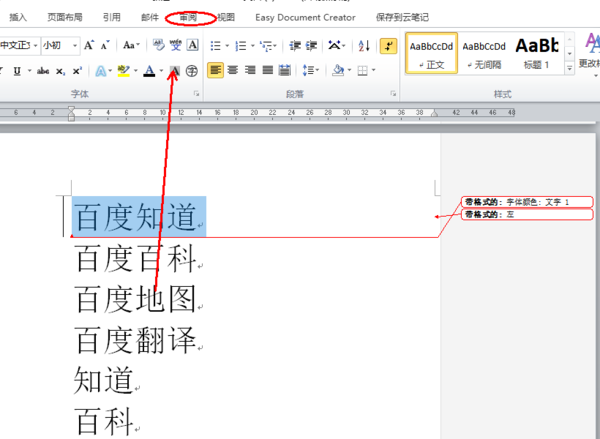Apply the current font color A
The width and height of the screenshot is (600, 439).
click(150, 71)
